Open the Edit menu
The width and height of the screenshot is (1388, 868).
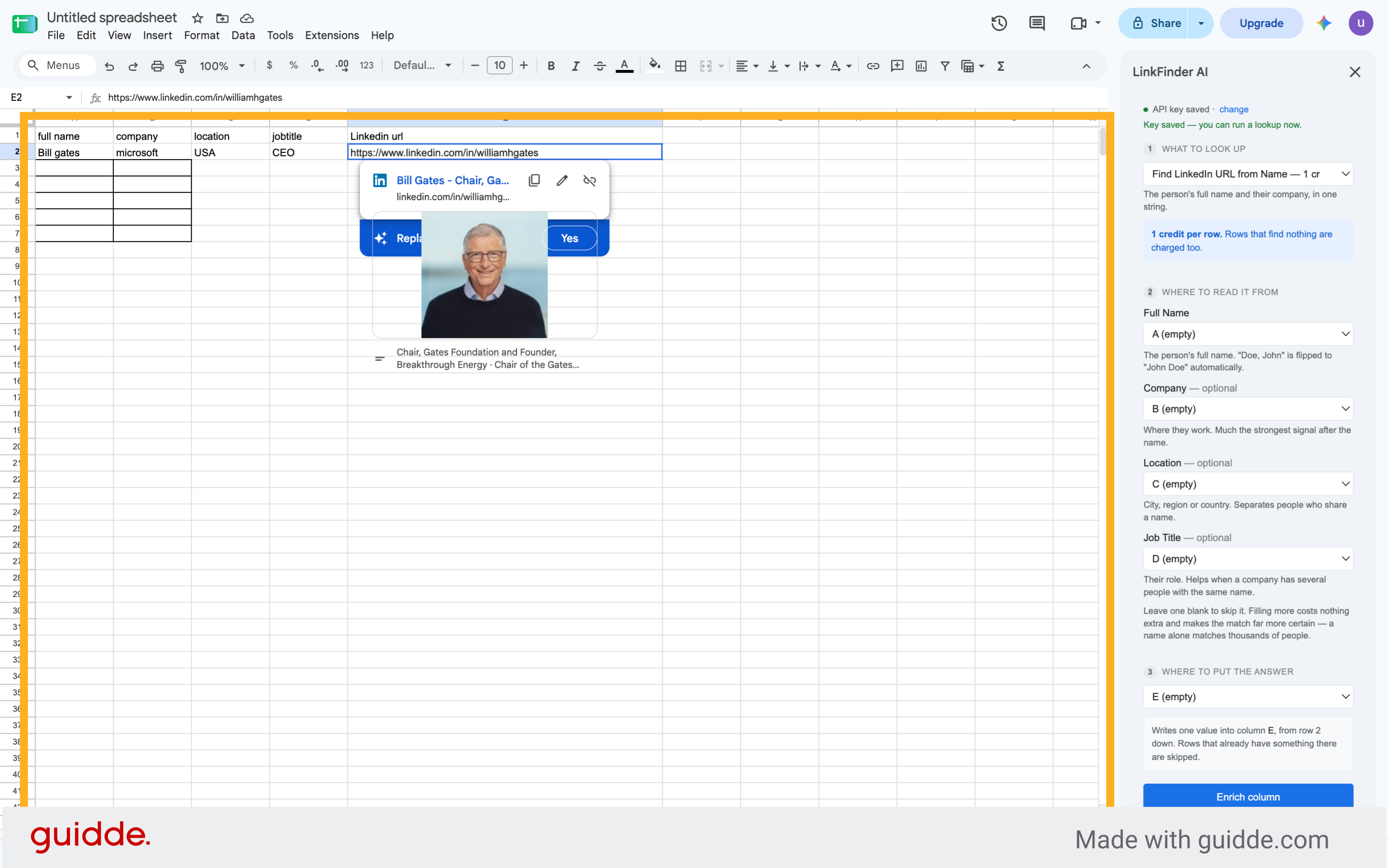86,36
